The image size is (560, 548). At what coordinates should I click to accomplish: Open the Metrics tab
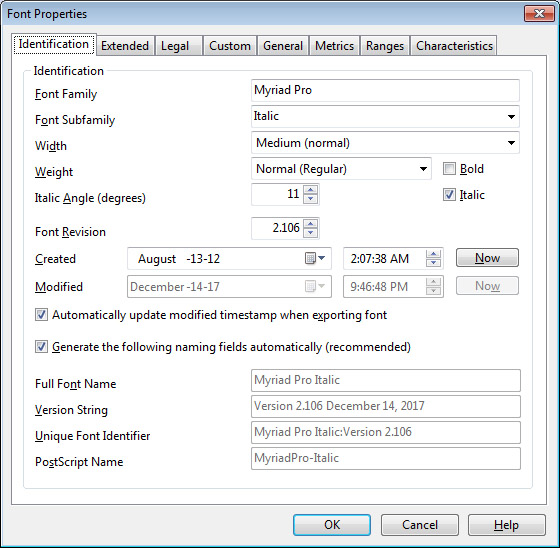(x=334, y=46)
